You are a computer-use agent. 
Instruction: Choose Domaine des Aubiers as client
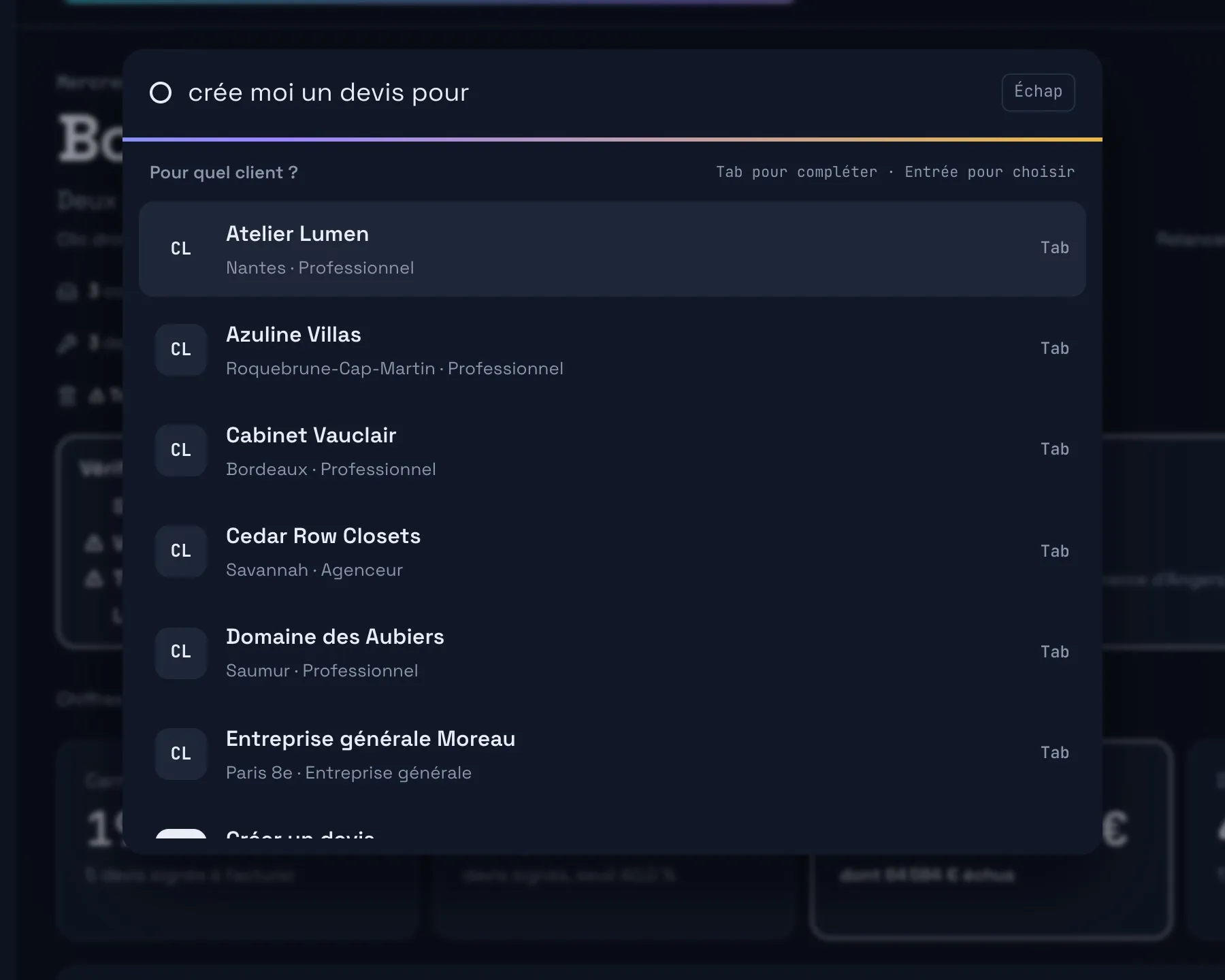click(x=612, y=652)
